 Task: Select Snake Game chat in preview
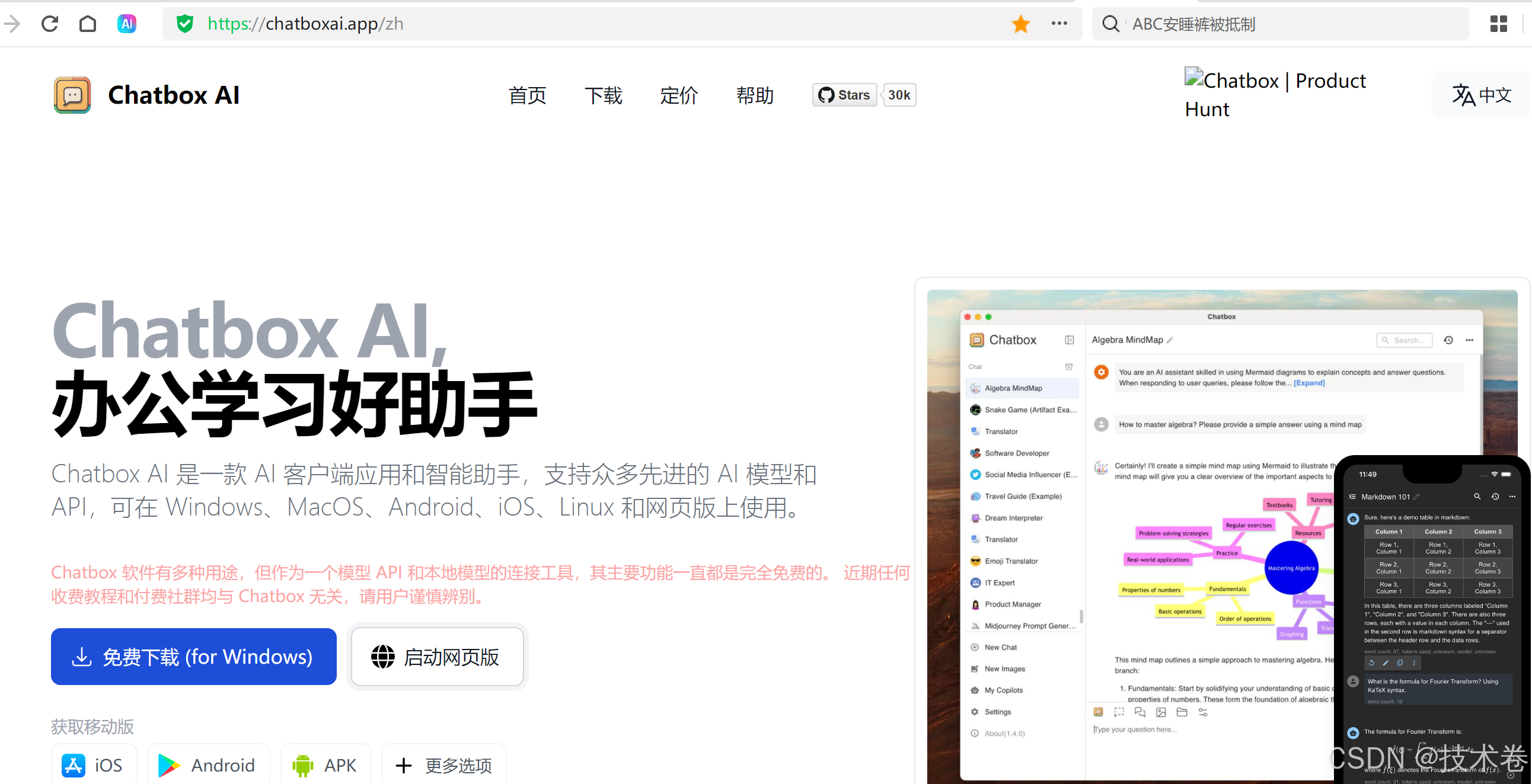coord(1022,409)
